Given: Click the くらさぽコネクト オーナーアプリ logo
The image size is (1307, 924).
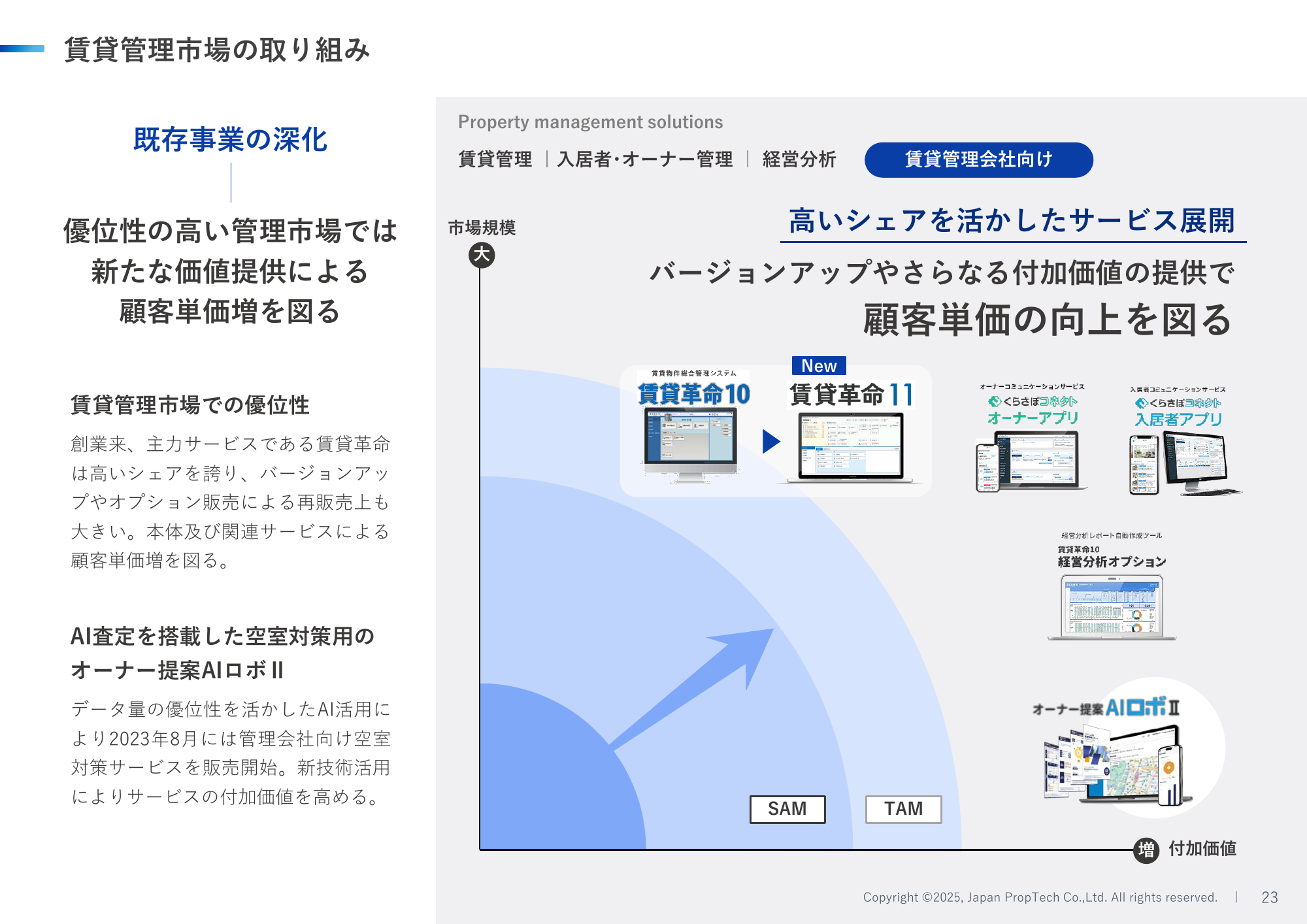Looking at the screenshot, I should click(1033, 410).
